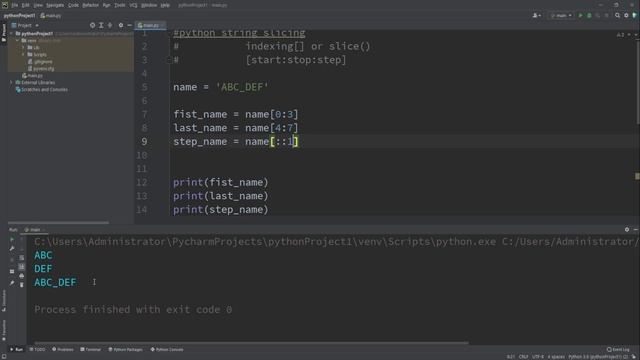
Task: Click select opened file target icon
Action: point(92,25)
